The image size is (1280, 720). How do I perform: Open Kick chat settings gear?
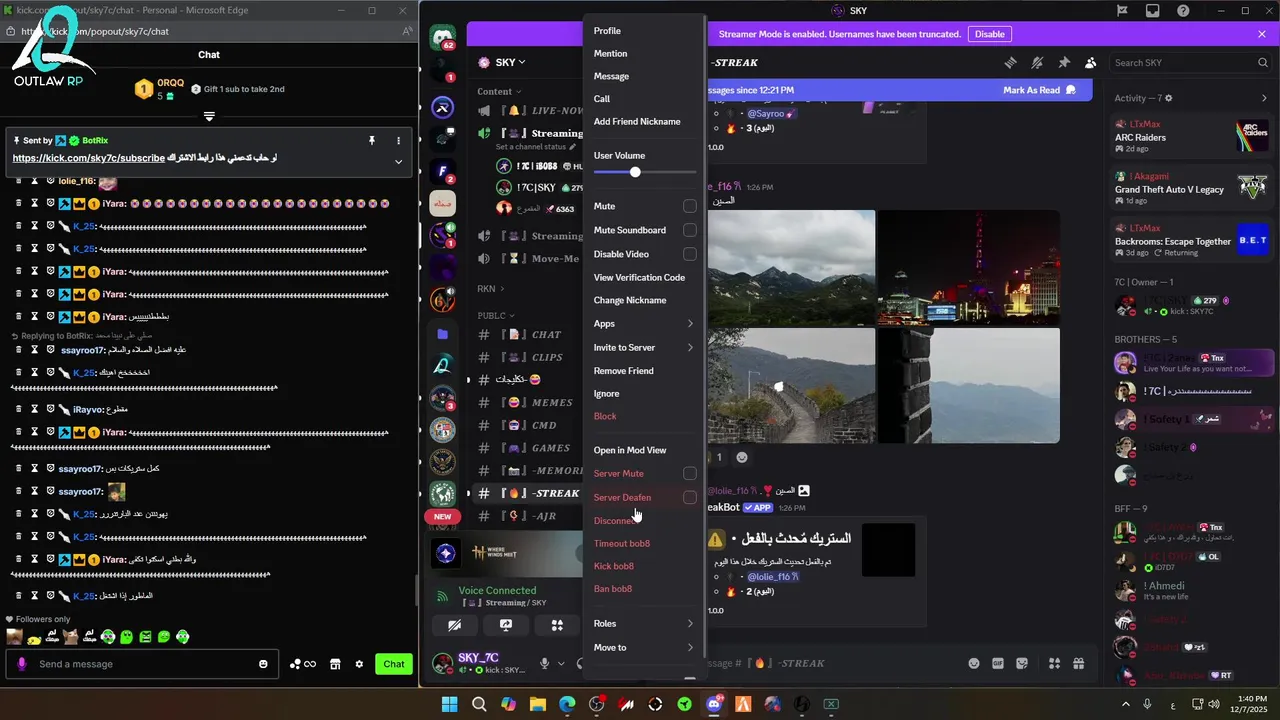tap(359, 664)
